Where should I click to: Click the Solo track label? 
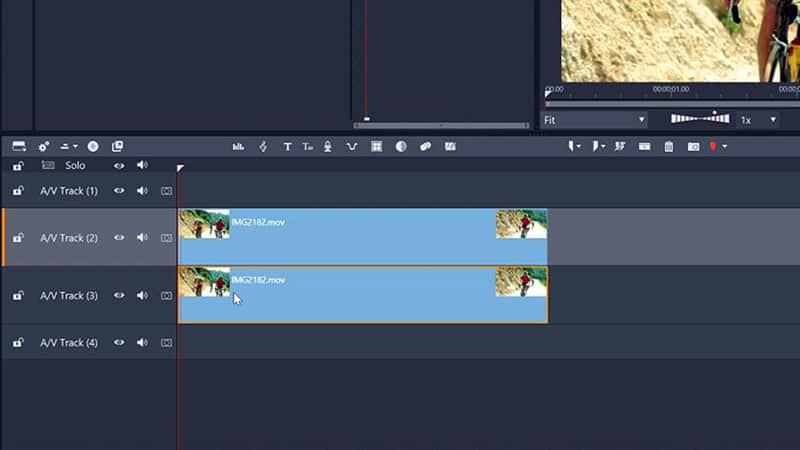click(75, 165)
